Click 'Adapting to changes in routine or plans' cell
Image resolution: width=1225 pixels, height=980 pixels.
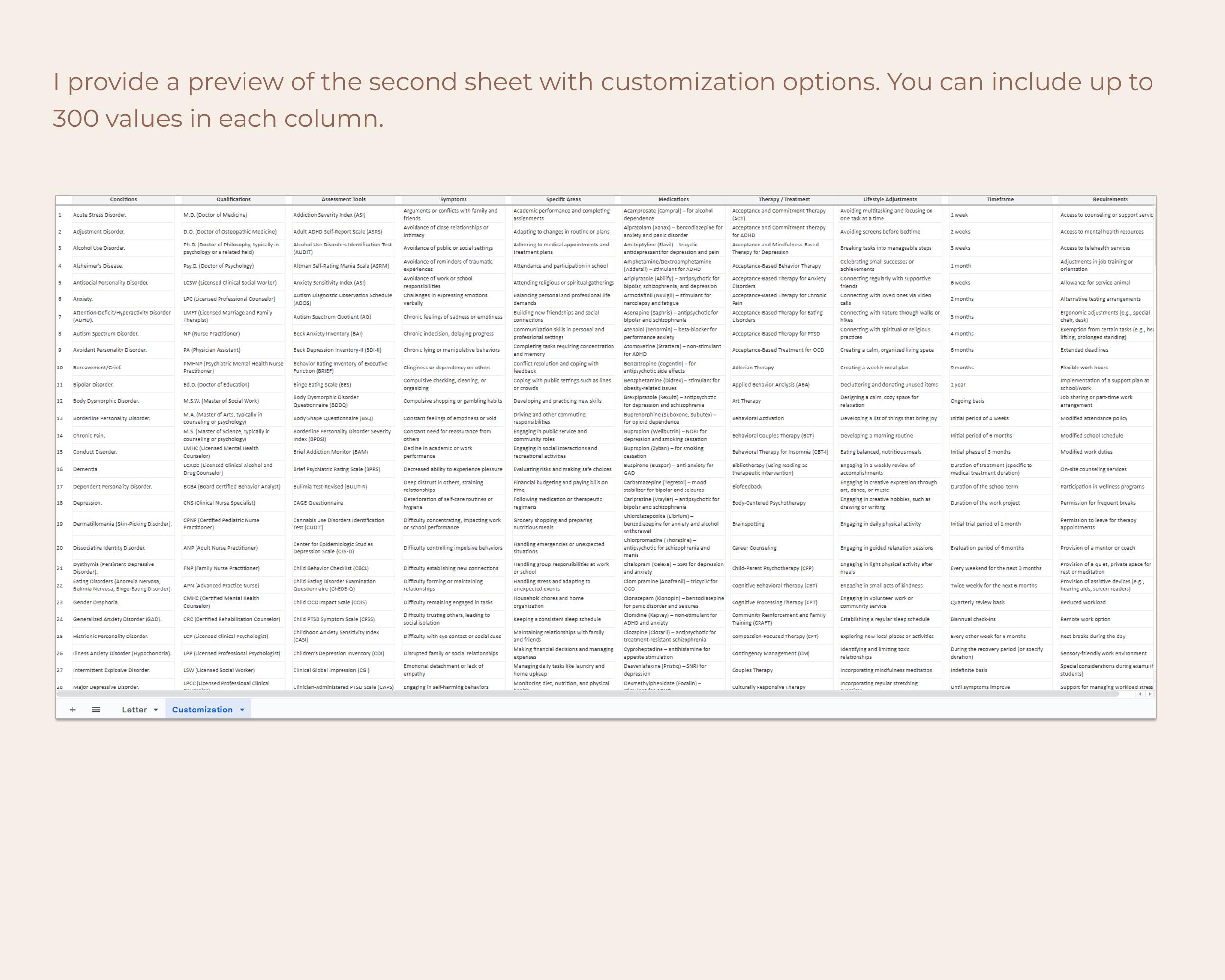click(563, 232)
